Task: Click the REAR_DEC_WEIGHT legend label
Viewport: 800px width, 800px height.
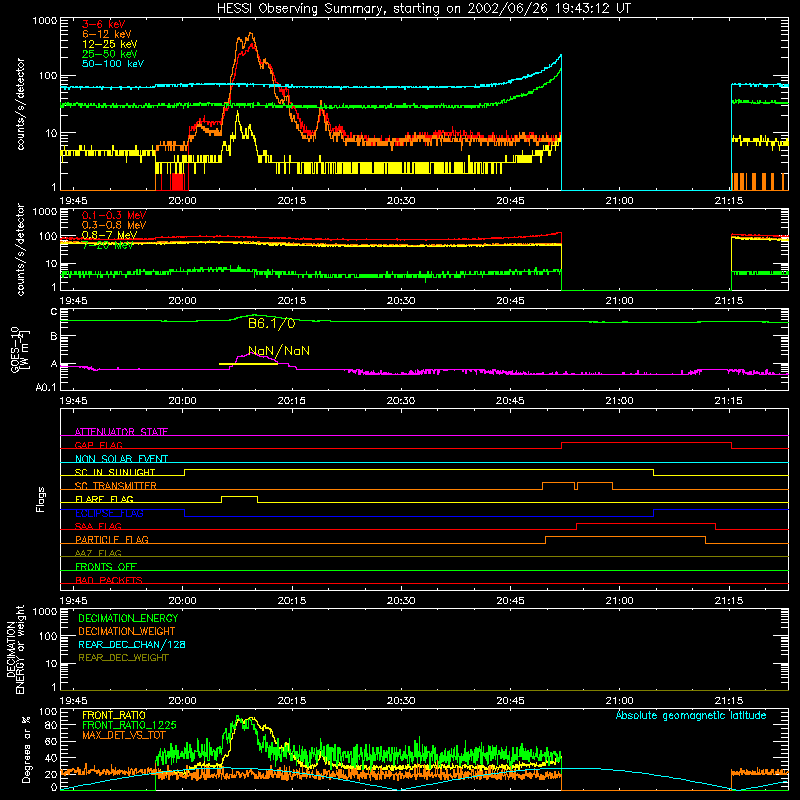Action: pyautogui.click(x=123, y=658)
